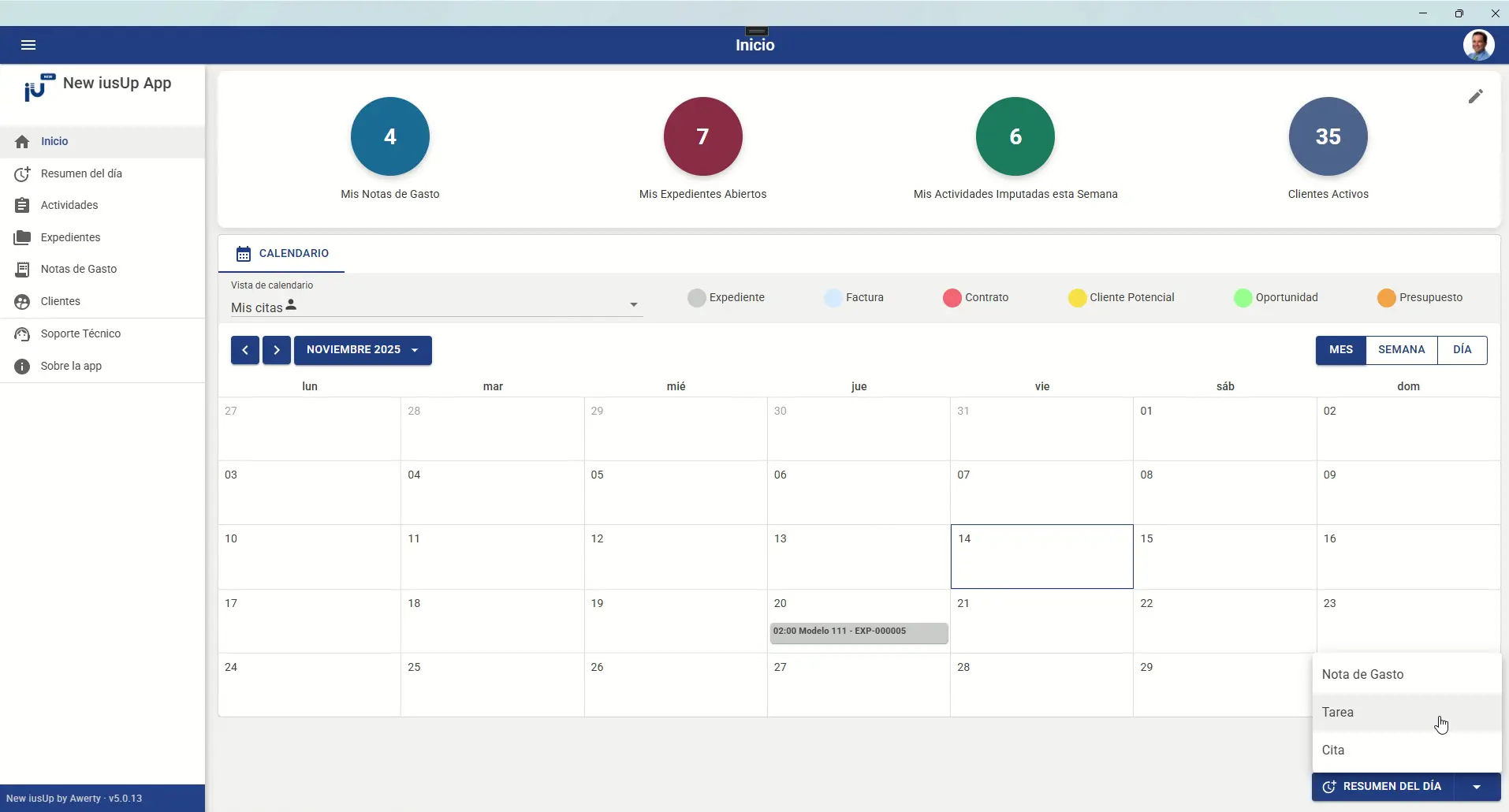This screenshot has height=812, width=1509.
Task: Open the Noviembre 2025 month picker
Action: click(x=363, y=350)
